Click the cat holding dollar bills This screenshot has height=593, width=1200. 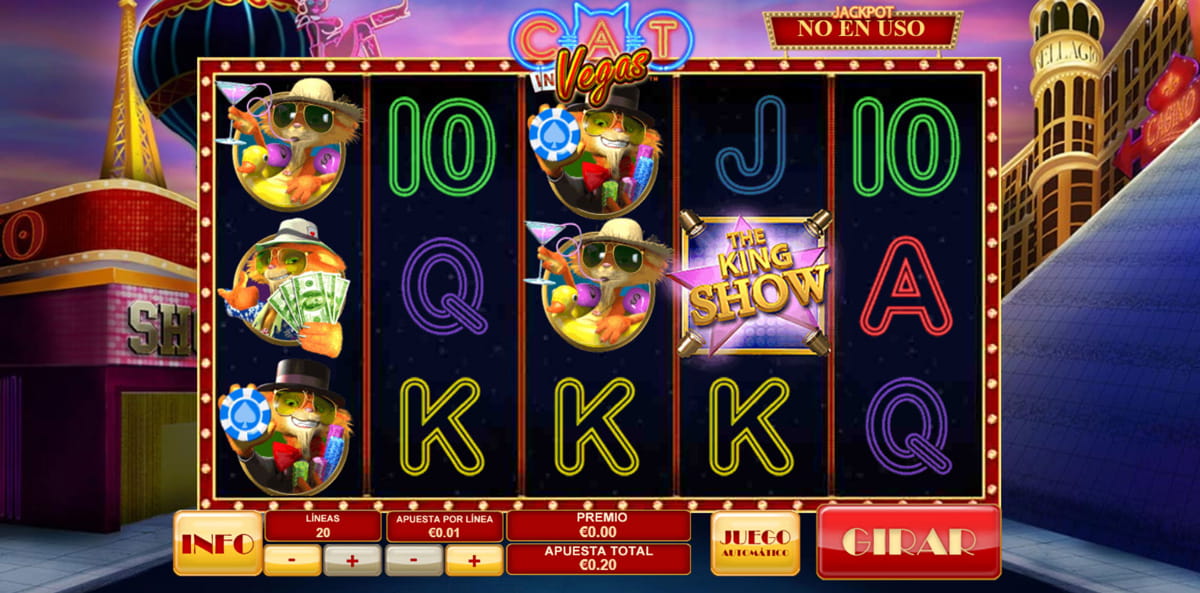tap(285, 286)
